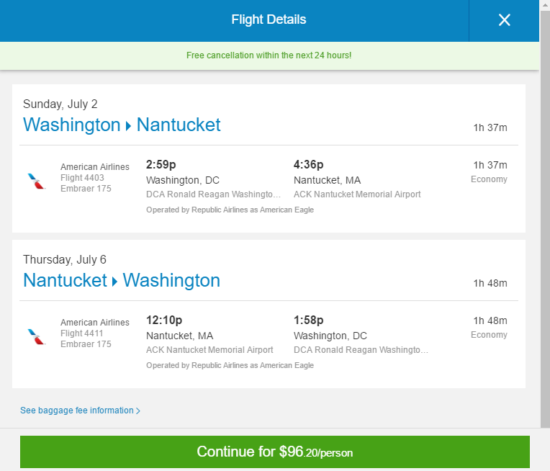550x471 pixels.
Task: Click ACK Nantucket Memorial Airport arrival text
Action: point(357,194)
